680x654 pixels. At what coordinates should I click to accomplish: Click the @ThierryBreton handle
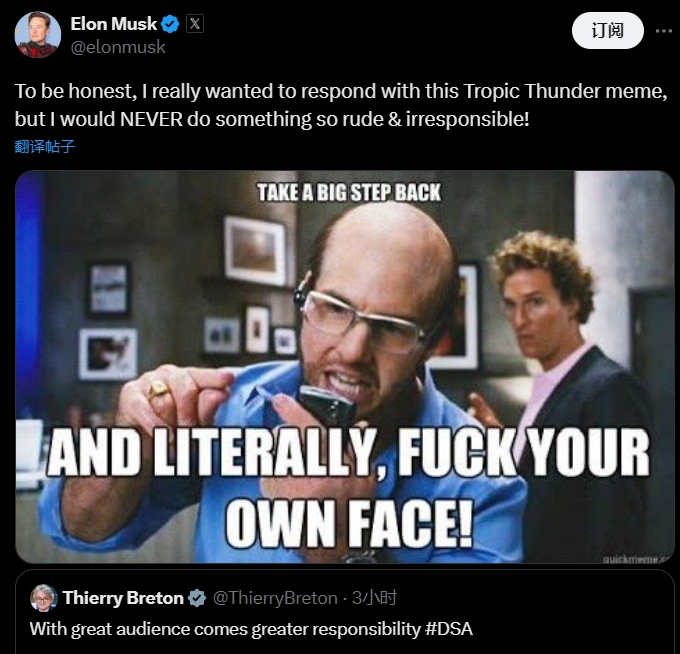click(274, 598)
